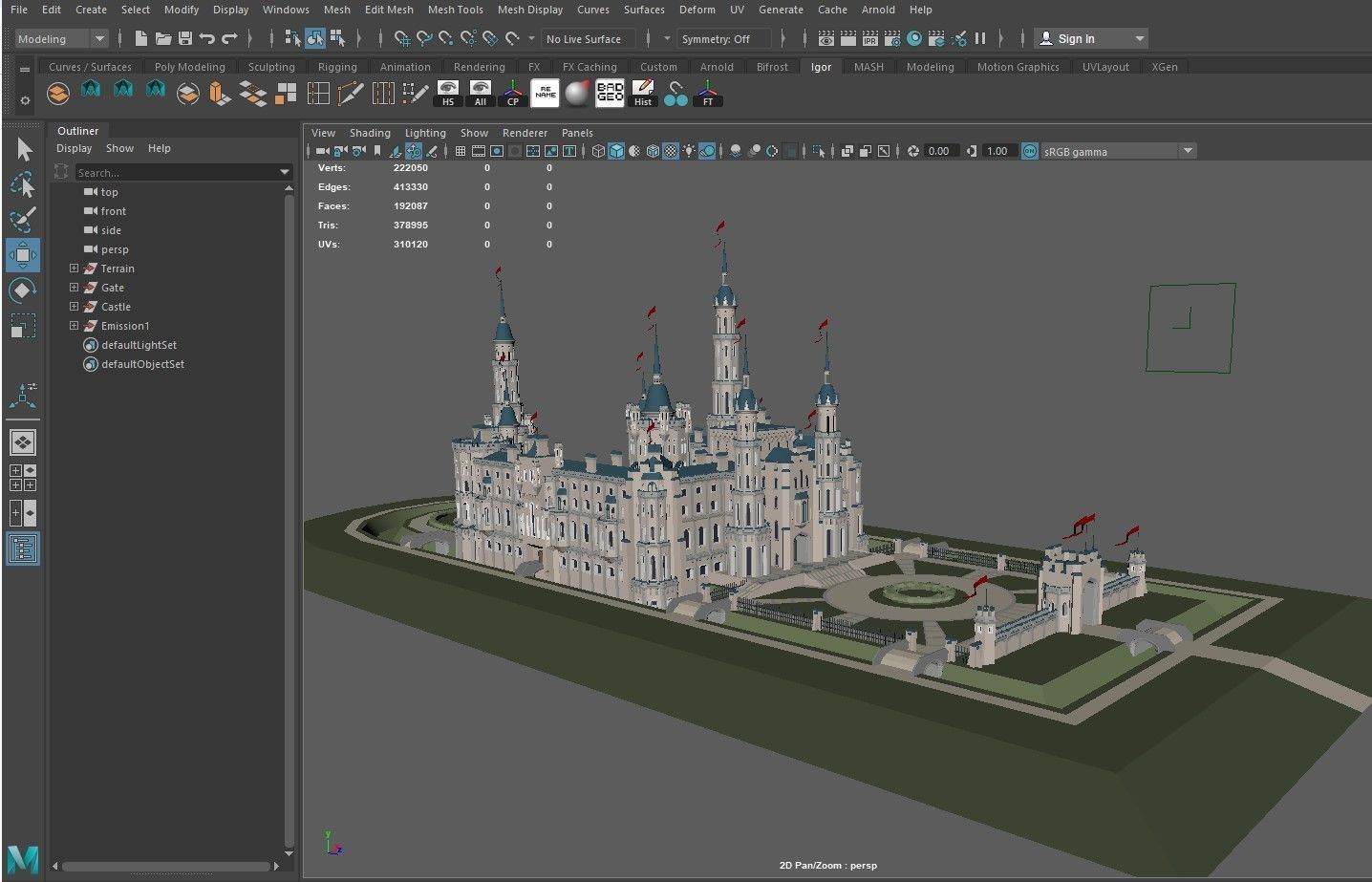Pick the Rotate tool in toolbox
The image size is (1372, 882).
tap(23, 290)
